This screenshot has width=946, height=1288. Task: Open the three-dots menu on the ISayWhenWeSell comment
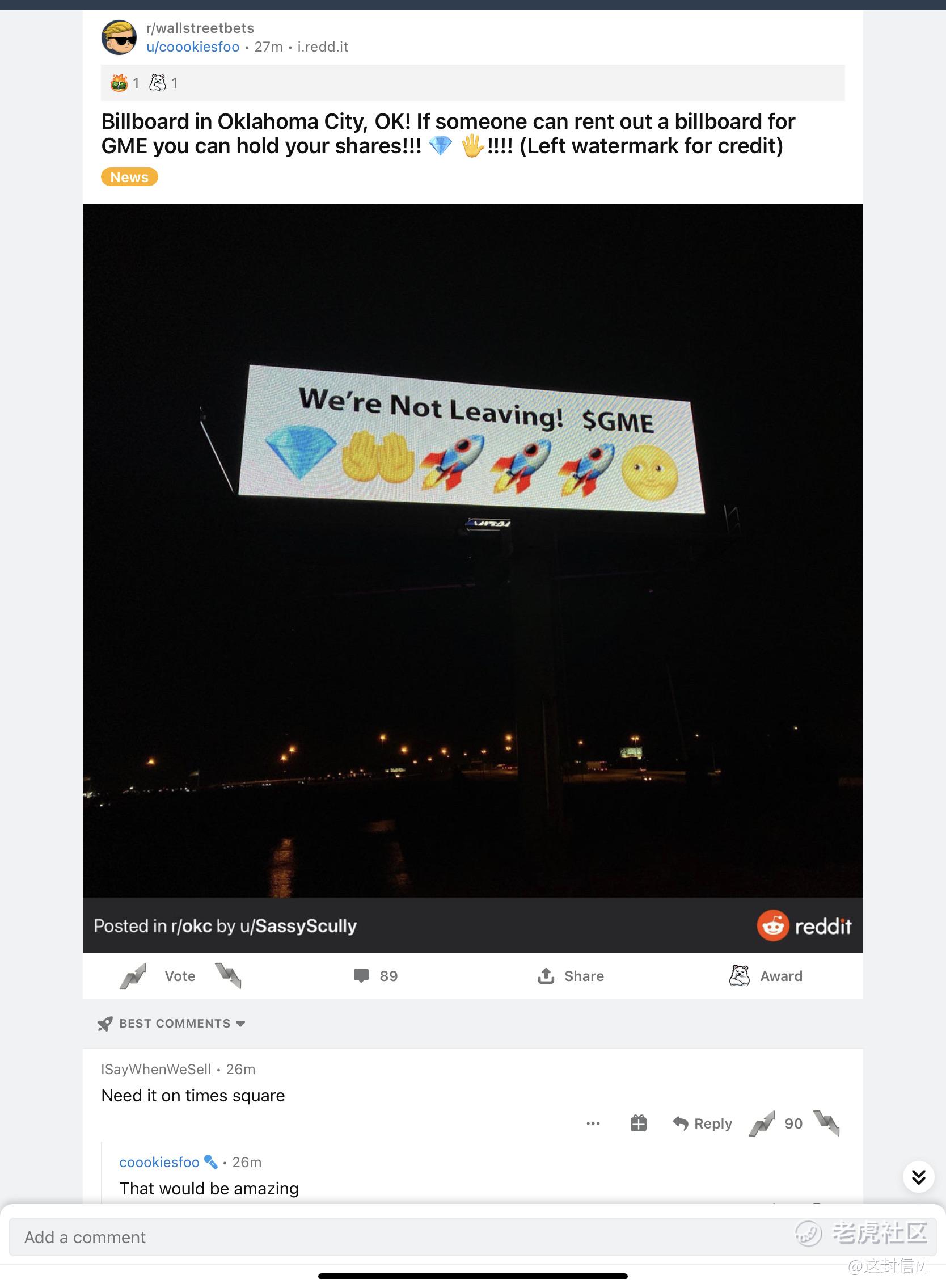tap(593, 1123)
